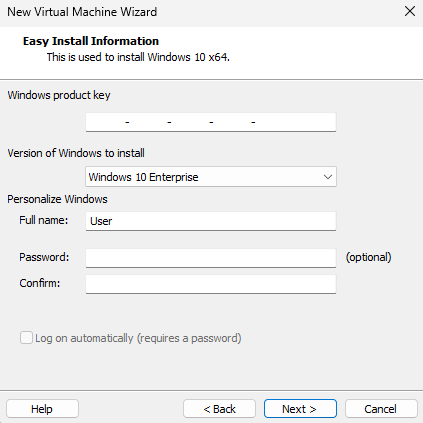Close the New Virtual Machine Wizard

point(410,11)
